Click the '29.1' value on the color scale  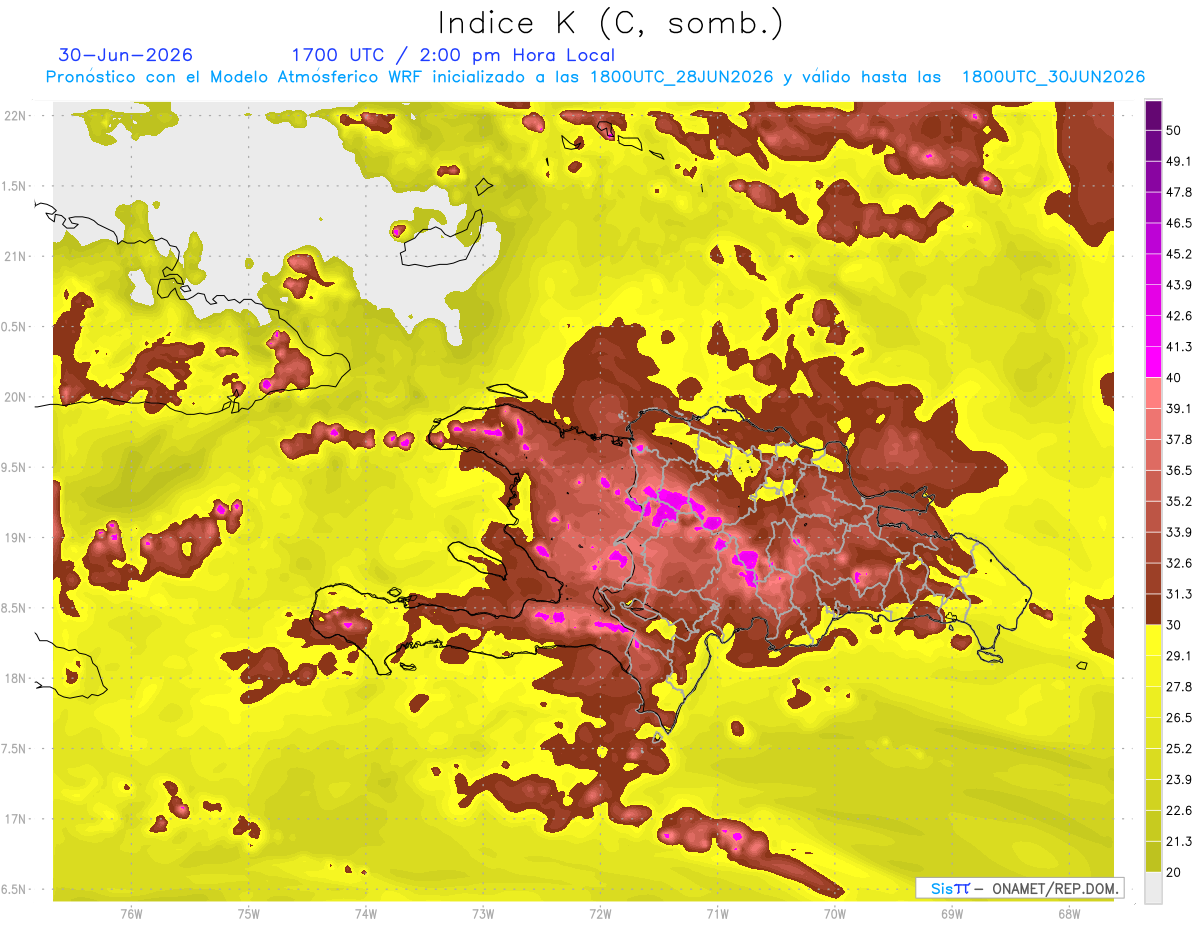click(1180, 656)
